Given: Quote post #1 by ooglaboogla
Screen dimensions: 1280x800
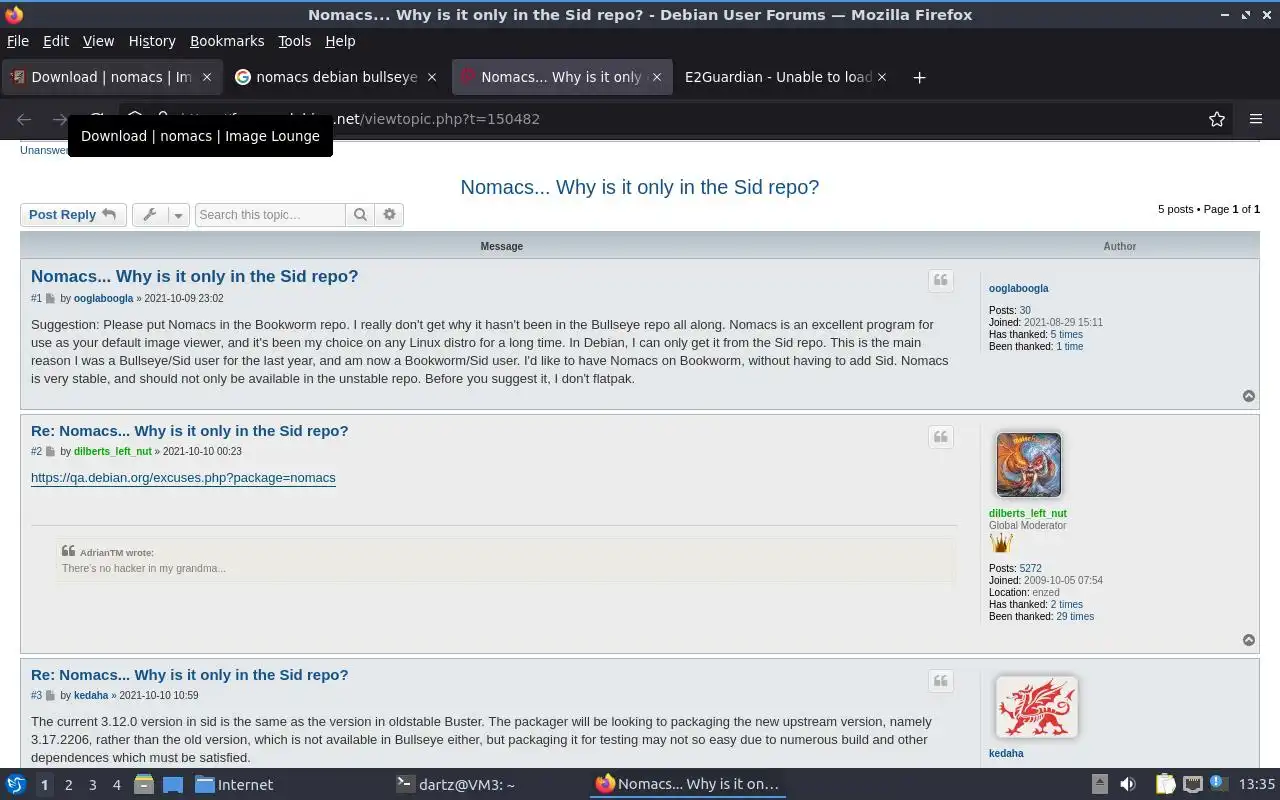Looking at the screenshot, I should click(941, 281).
